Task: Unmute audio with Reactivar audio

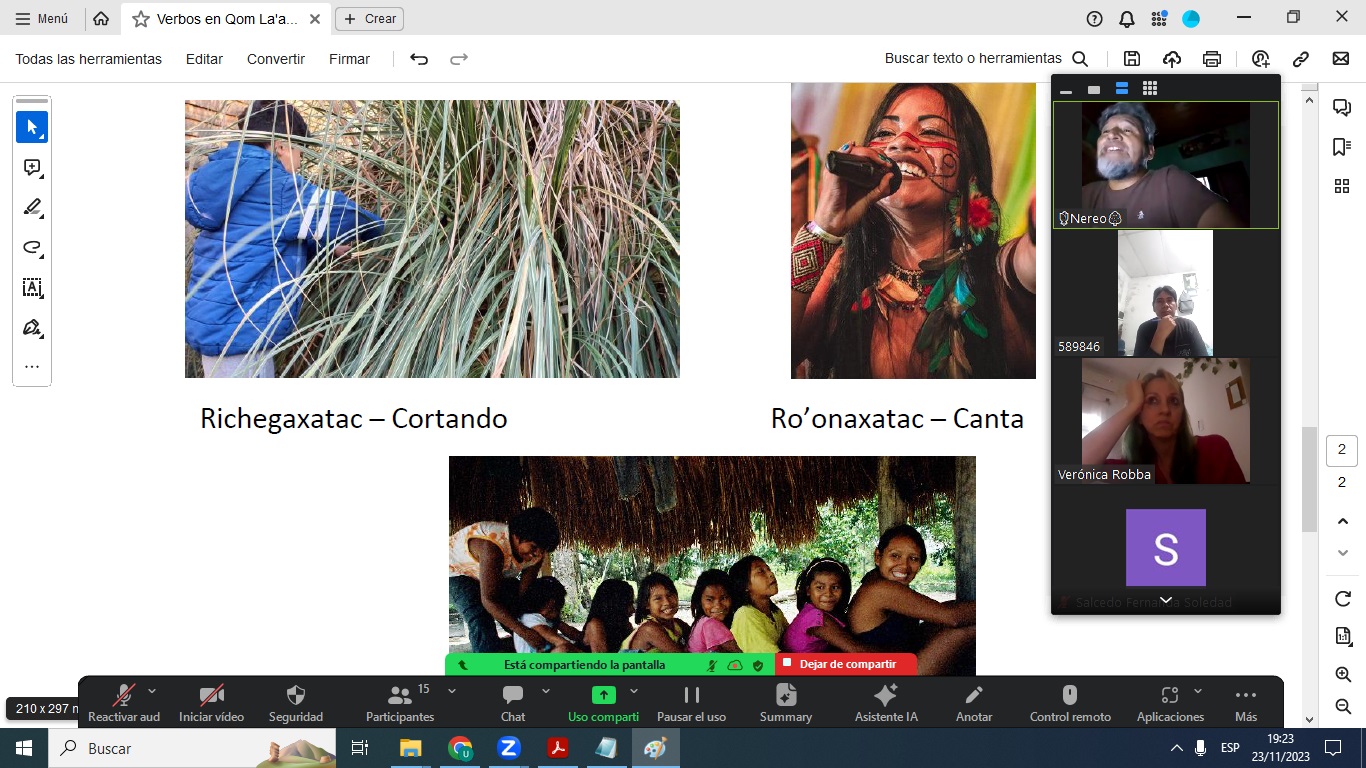Action: [x=124, y=704]
